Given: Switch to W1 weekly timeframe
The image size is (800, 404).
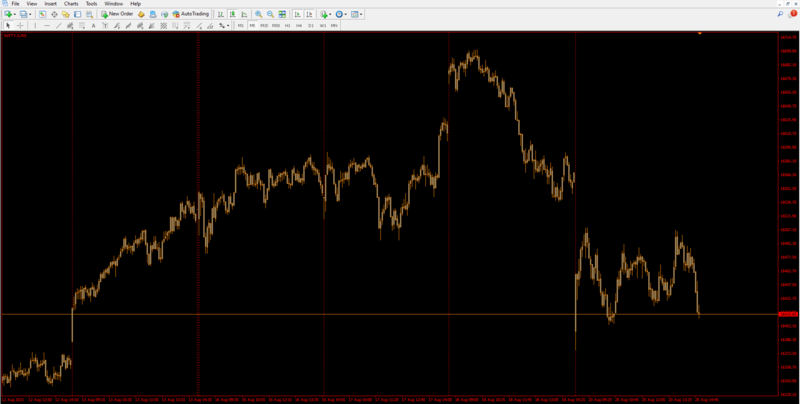Looking at the screenshot, I should pyautogui.click(x=322, y=26).
